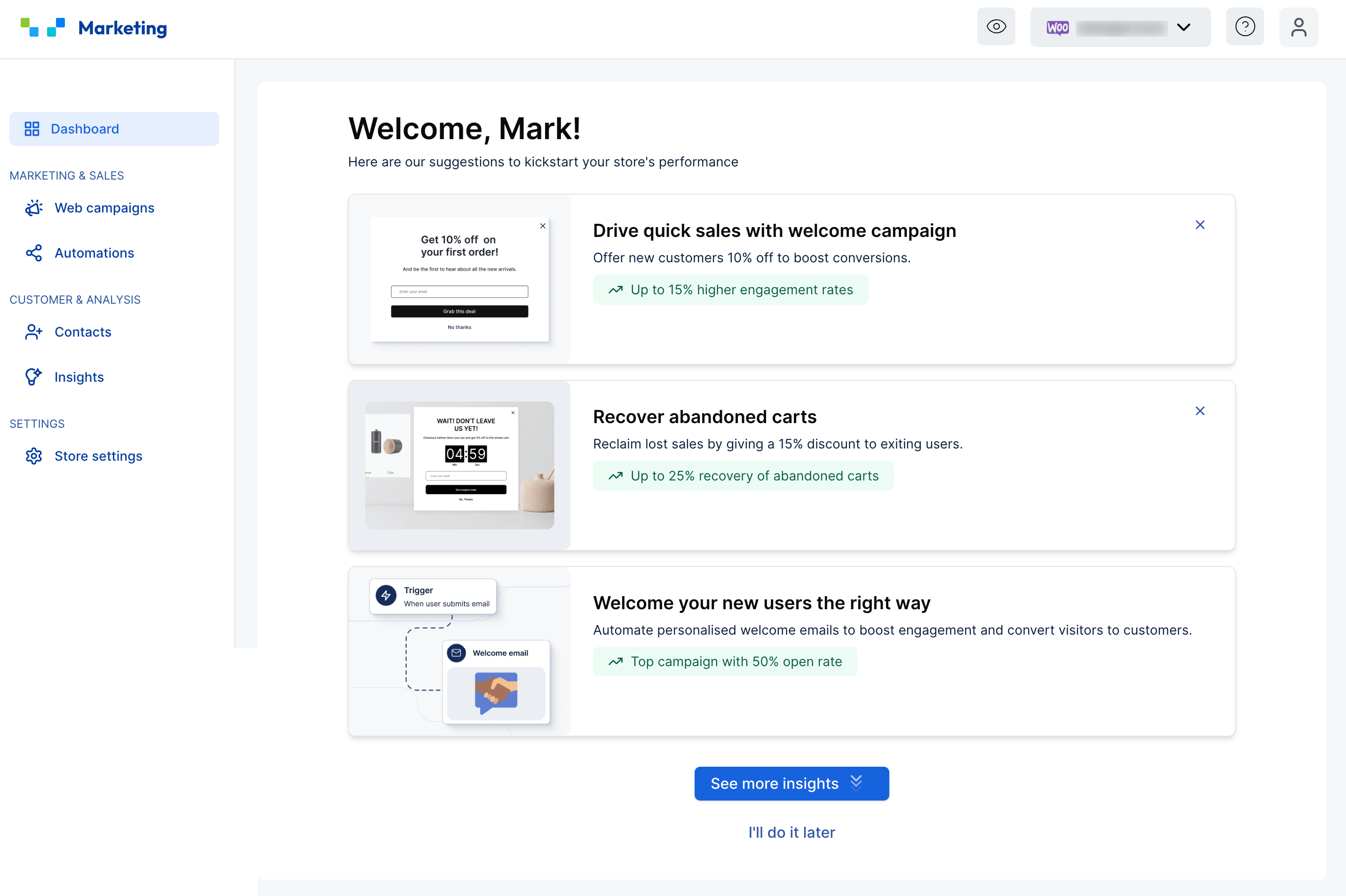Click the trend arrow on the open rate badge

(615, 661)
